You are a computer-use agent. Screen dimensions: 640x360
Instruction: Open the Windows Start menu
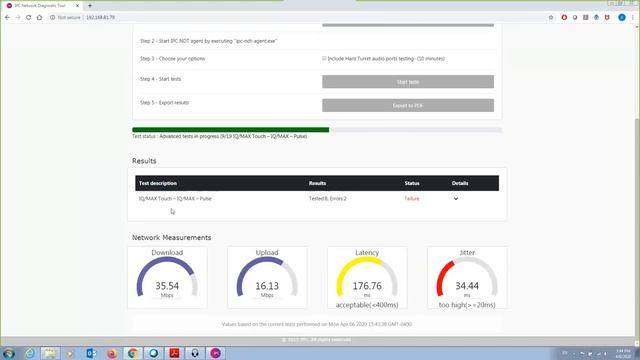(9, 353)
